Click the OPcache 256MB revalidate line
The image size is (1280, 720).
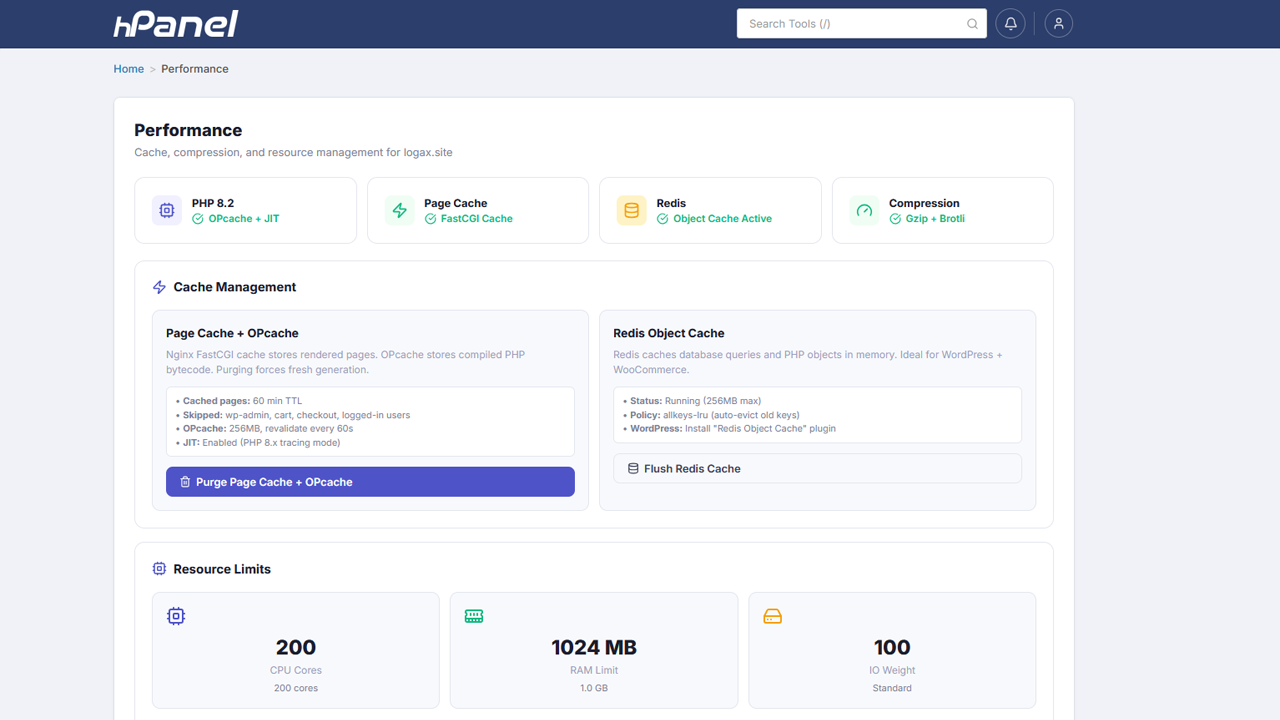(x=264, y=429)
